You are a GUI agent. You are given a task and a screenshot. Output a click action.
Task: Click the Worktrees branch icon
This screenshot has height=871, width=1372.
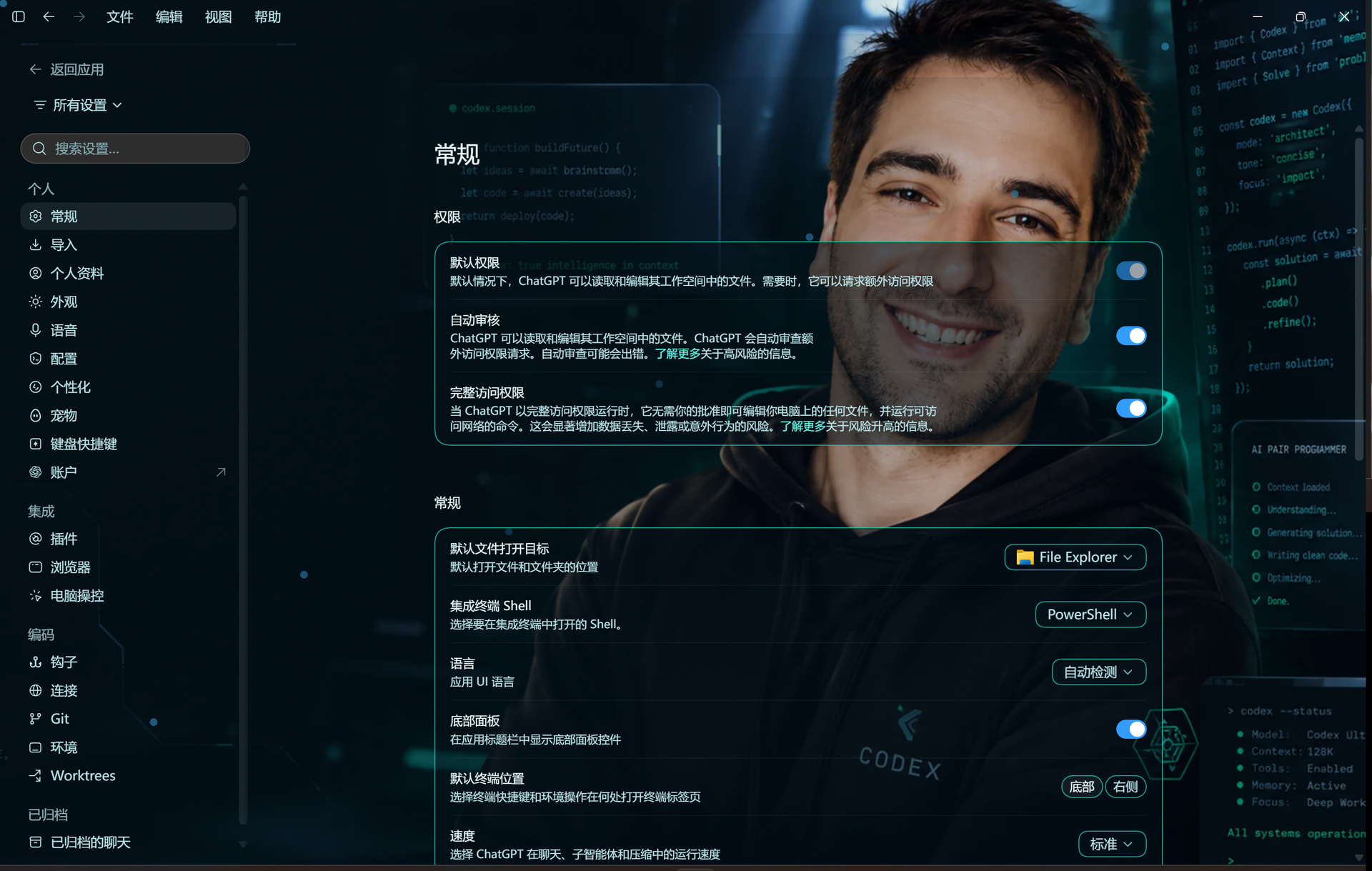pos(35,776)
